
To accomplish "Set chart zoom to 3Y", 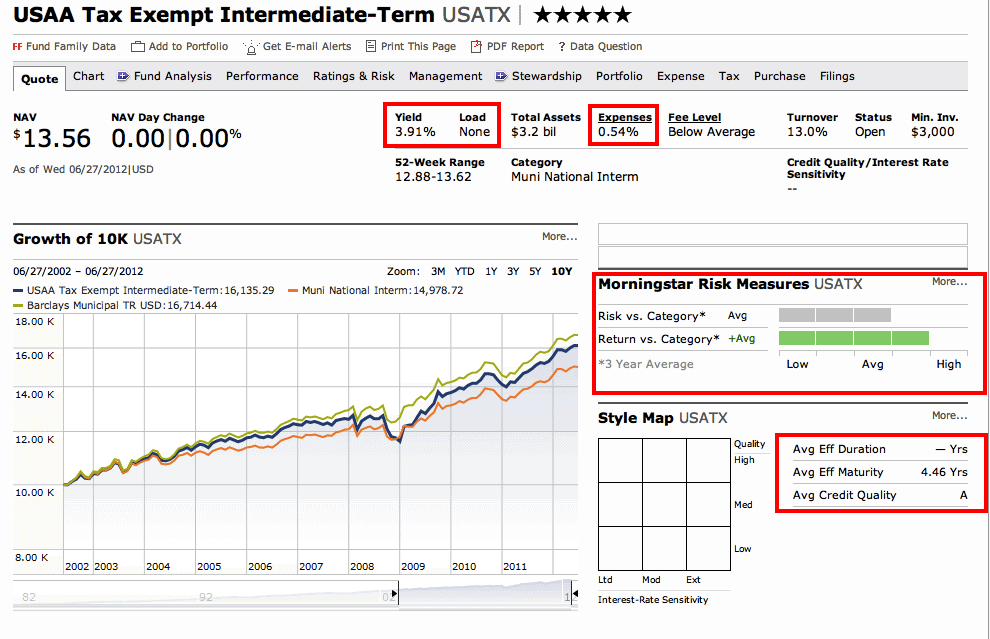I will click(513, 272).
